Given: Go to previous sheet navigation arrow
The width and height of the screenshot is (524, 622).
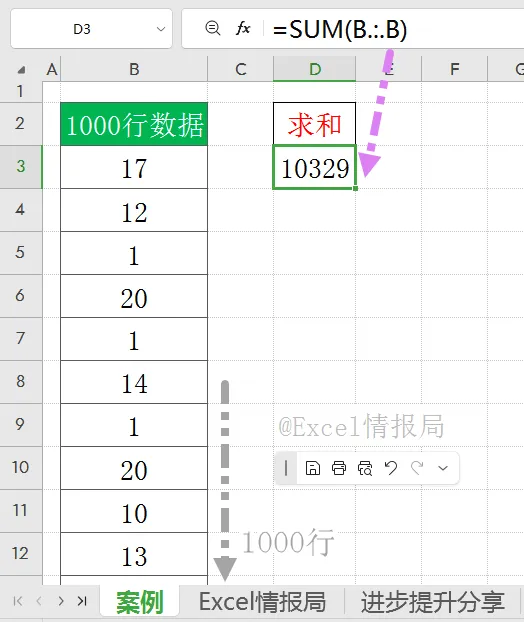Looking at the screenshot, I should pos(39,601).
